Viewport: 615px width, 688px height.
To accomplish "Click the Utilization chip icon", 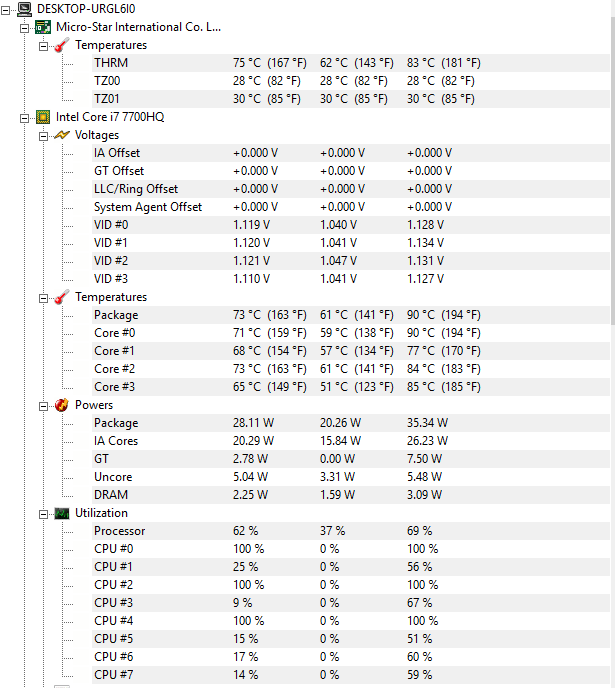I will coord(62,513).
